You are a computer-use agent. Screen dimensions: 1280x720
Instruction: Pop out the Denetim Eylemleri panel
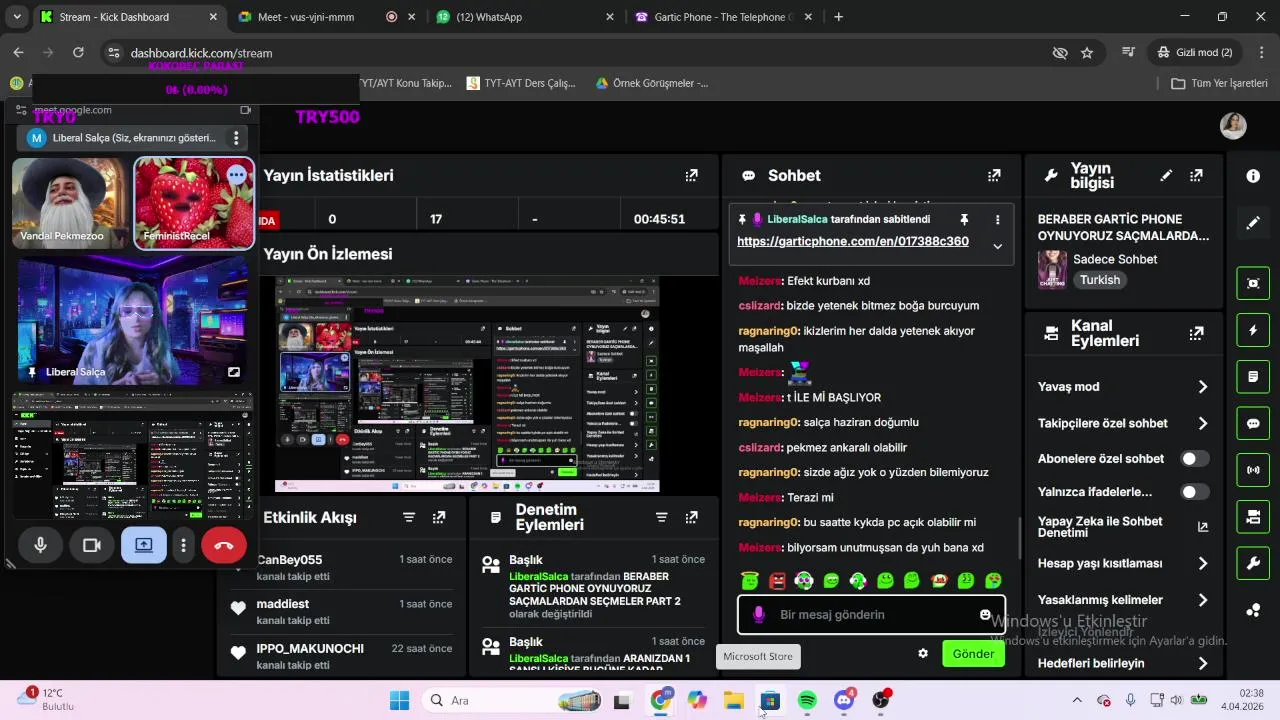691,517
